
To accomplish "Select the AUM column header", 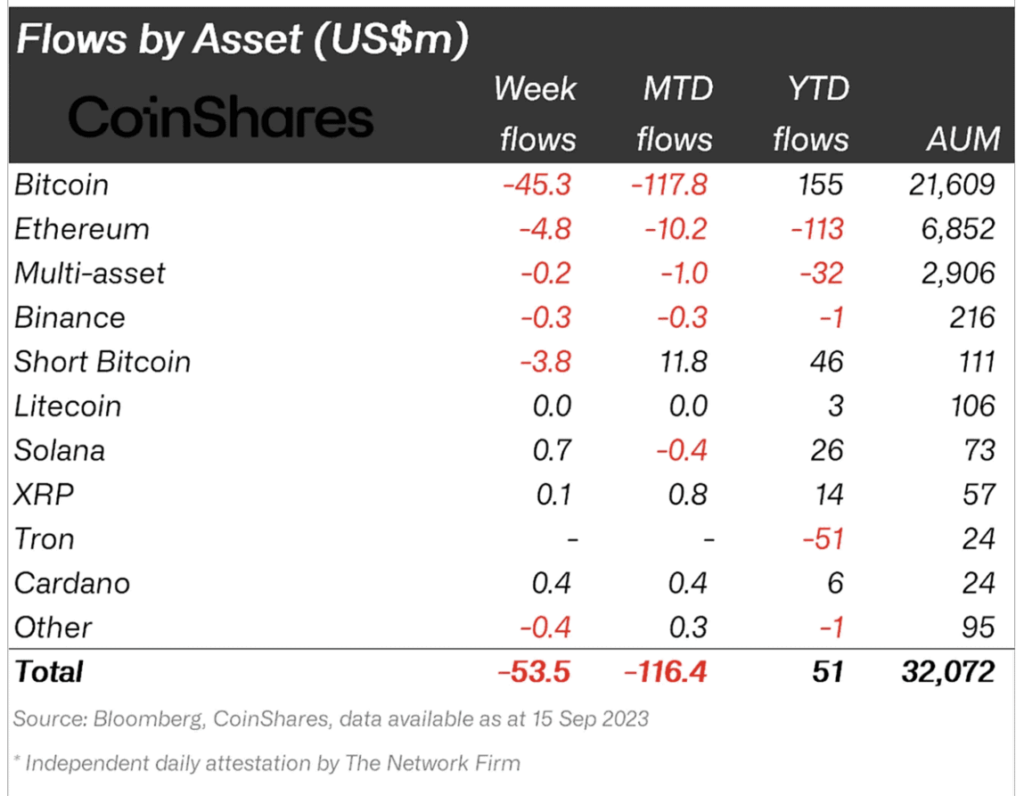I will [963, 139].
